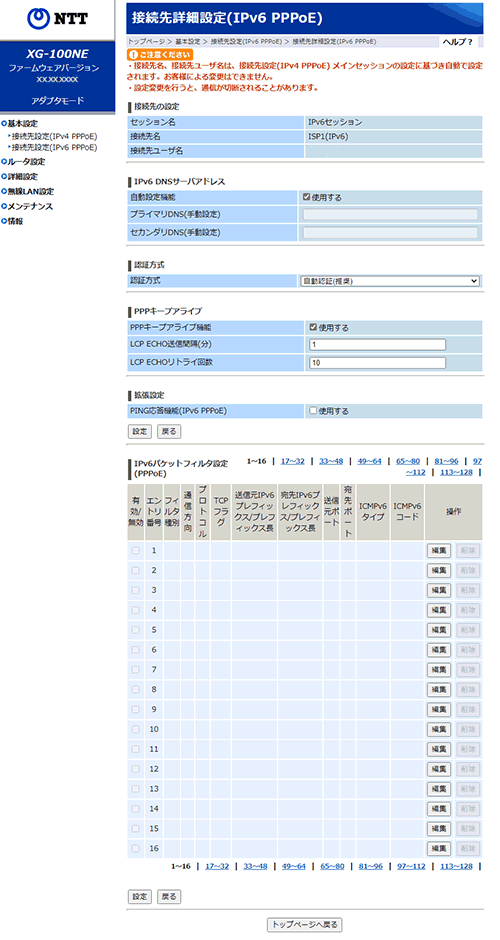
Task: Open the 認証方式 dropdown
Action: coord(390,281)
